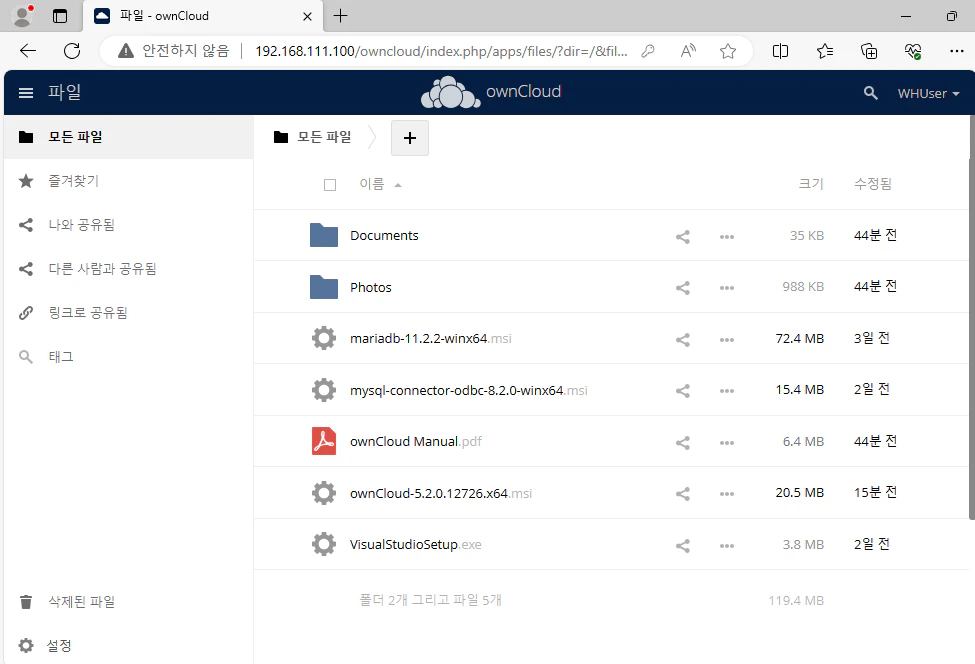This screenshot has height=664, width=975.
Task: Open the search magnifier in ownCloud header
Action: tap(871, 93)
